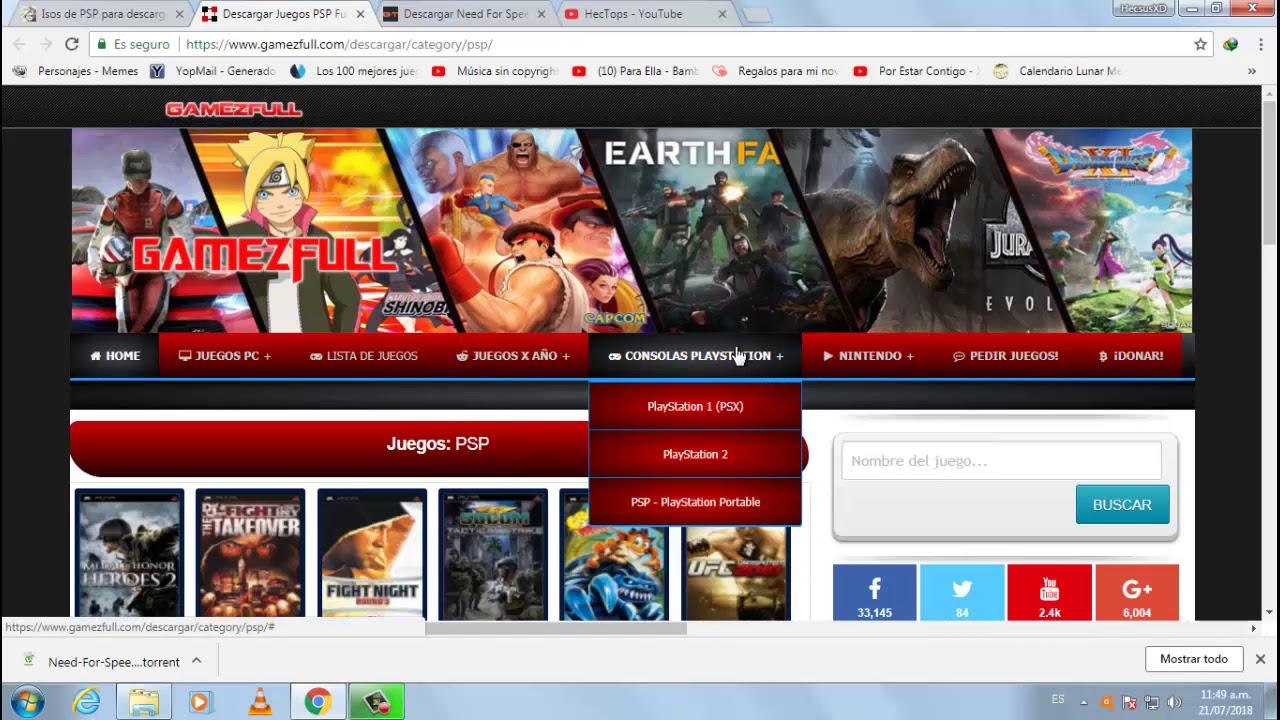Open the Google+ box 6,004

[x=1137, y=592]
